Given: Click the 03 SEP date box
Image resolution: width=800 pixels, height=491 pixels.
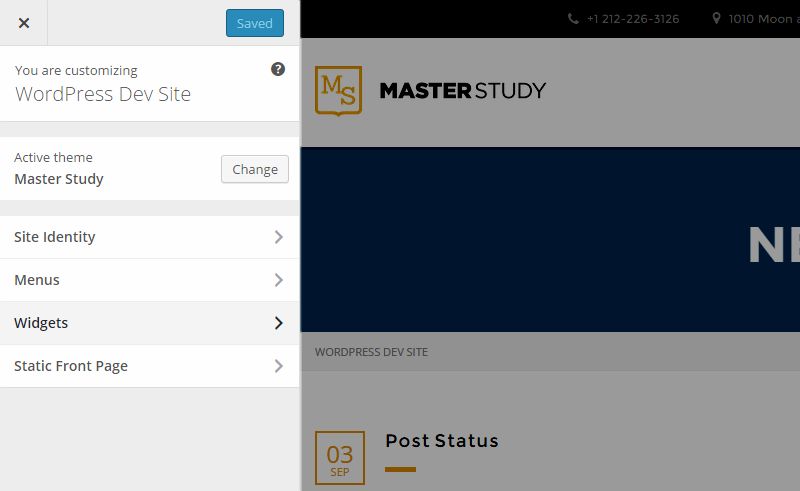Looking at the screenshot, I should [340, 458].
